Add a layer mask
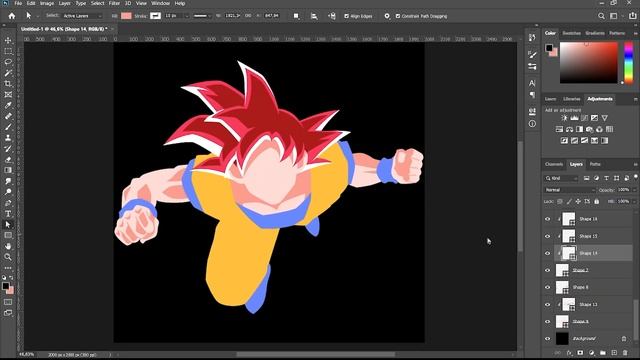Screen dimensions: 640x360 [580, 353]
